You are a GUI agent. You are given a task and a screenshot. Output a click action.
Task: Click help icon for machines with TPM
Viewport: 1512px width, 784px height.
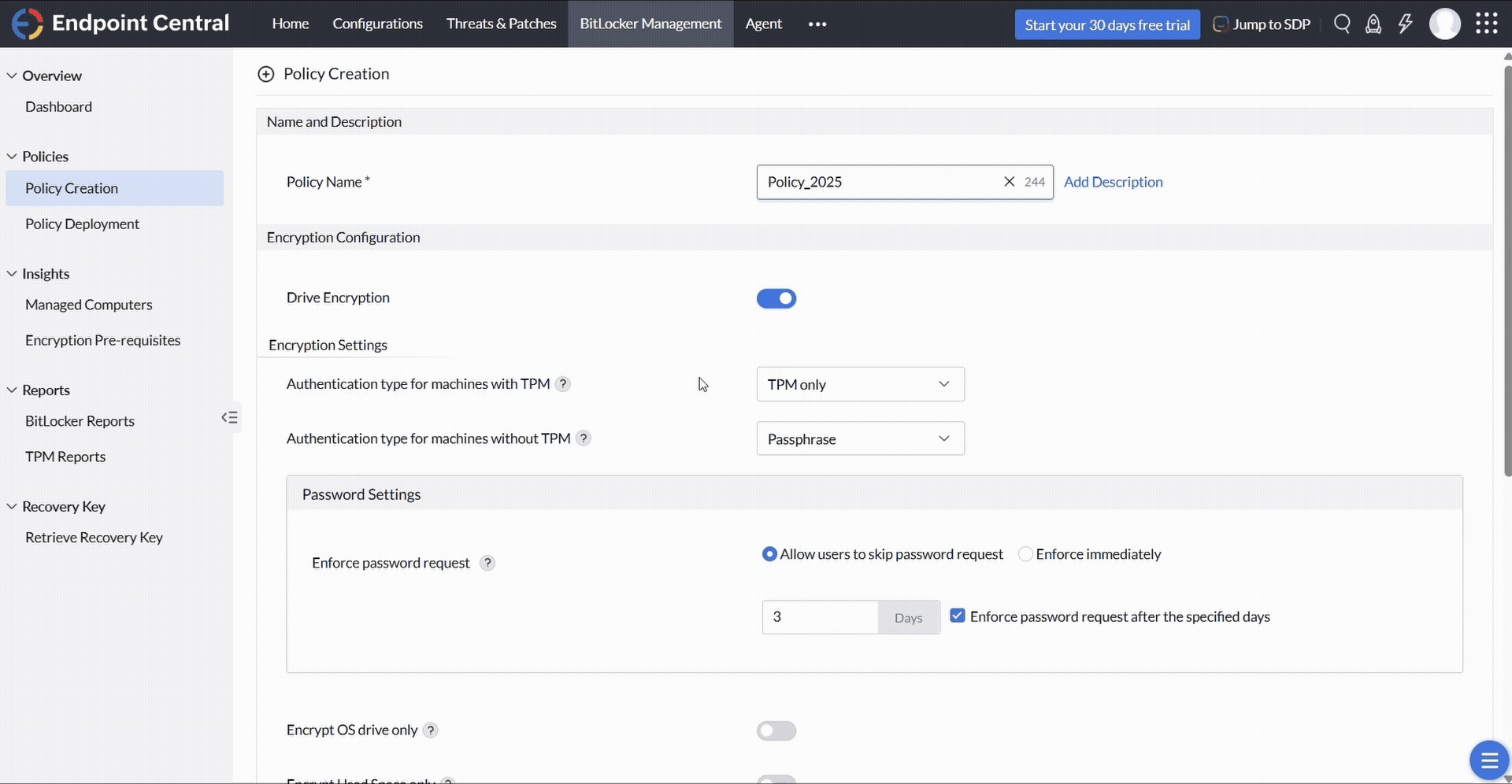pos(562,384)
